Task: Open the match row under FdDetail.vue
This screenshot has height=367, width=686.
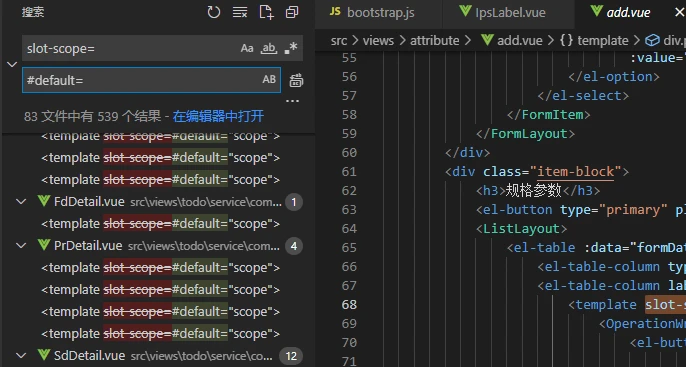Action: click(160, 224)
